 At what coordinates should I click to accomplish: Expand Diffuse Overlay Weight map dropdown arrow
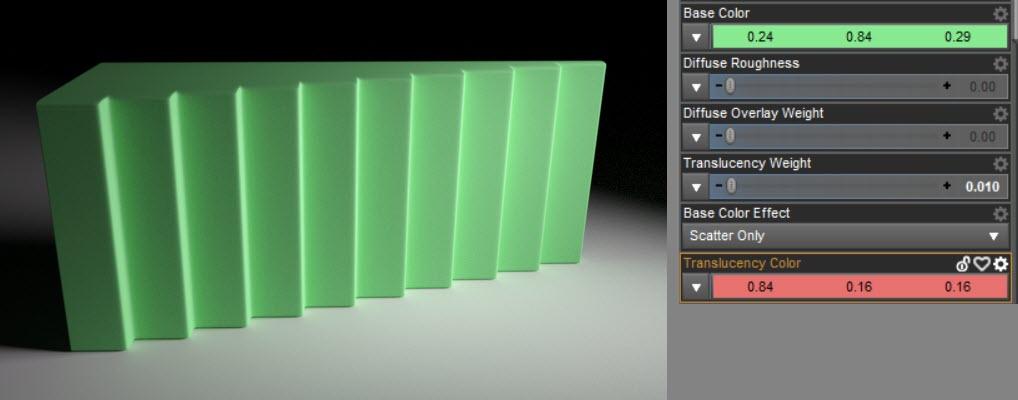(x=697, y=137)
